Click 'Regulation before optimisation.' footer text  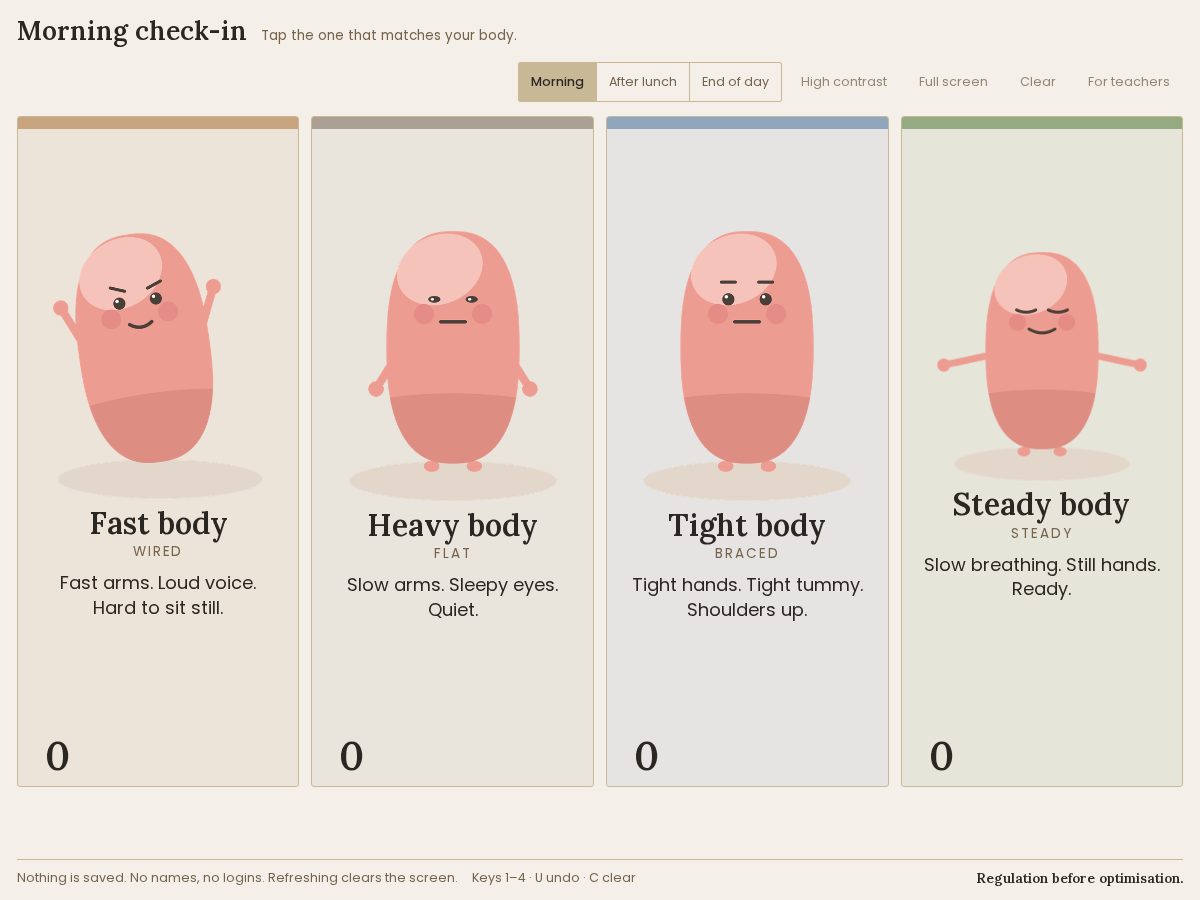(1080, 878)
